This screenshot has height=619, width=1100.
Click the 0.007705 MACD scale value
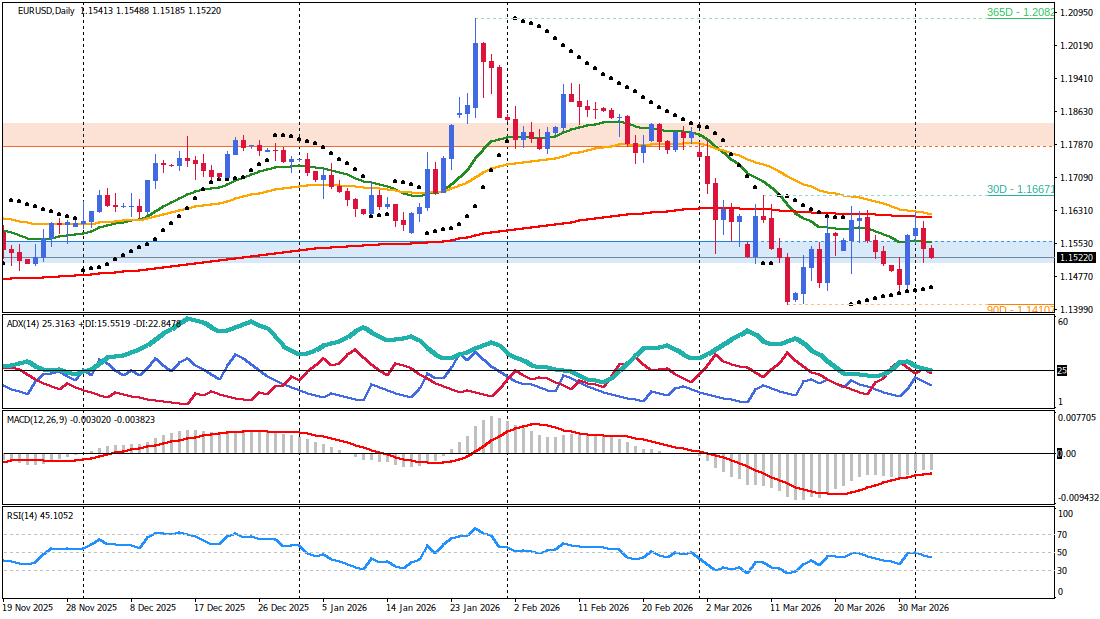coord(1077,417)
